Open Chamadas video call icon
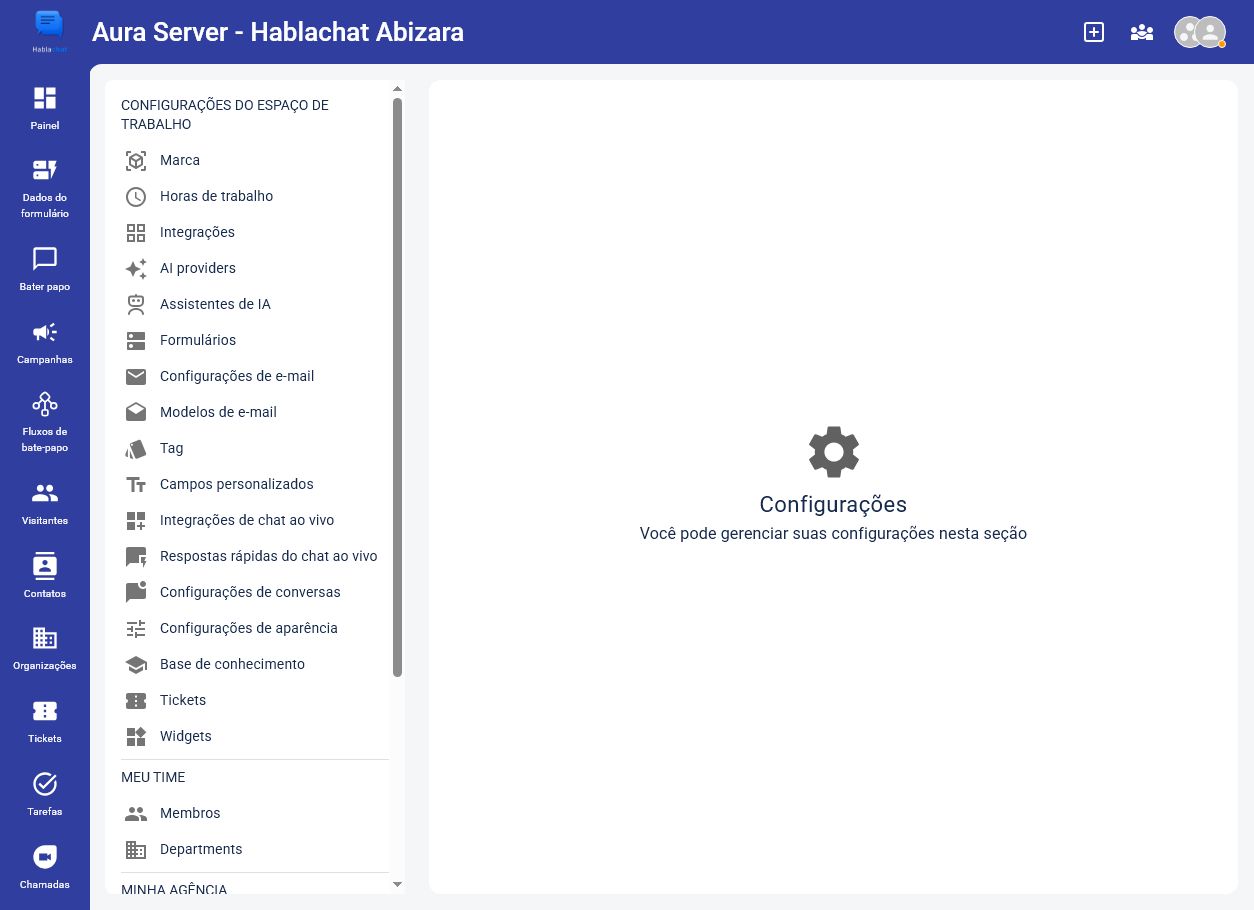Viewport: 1254px width, 910px height. 45,857
